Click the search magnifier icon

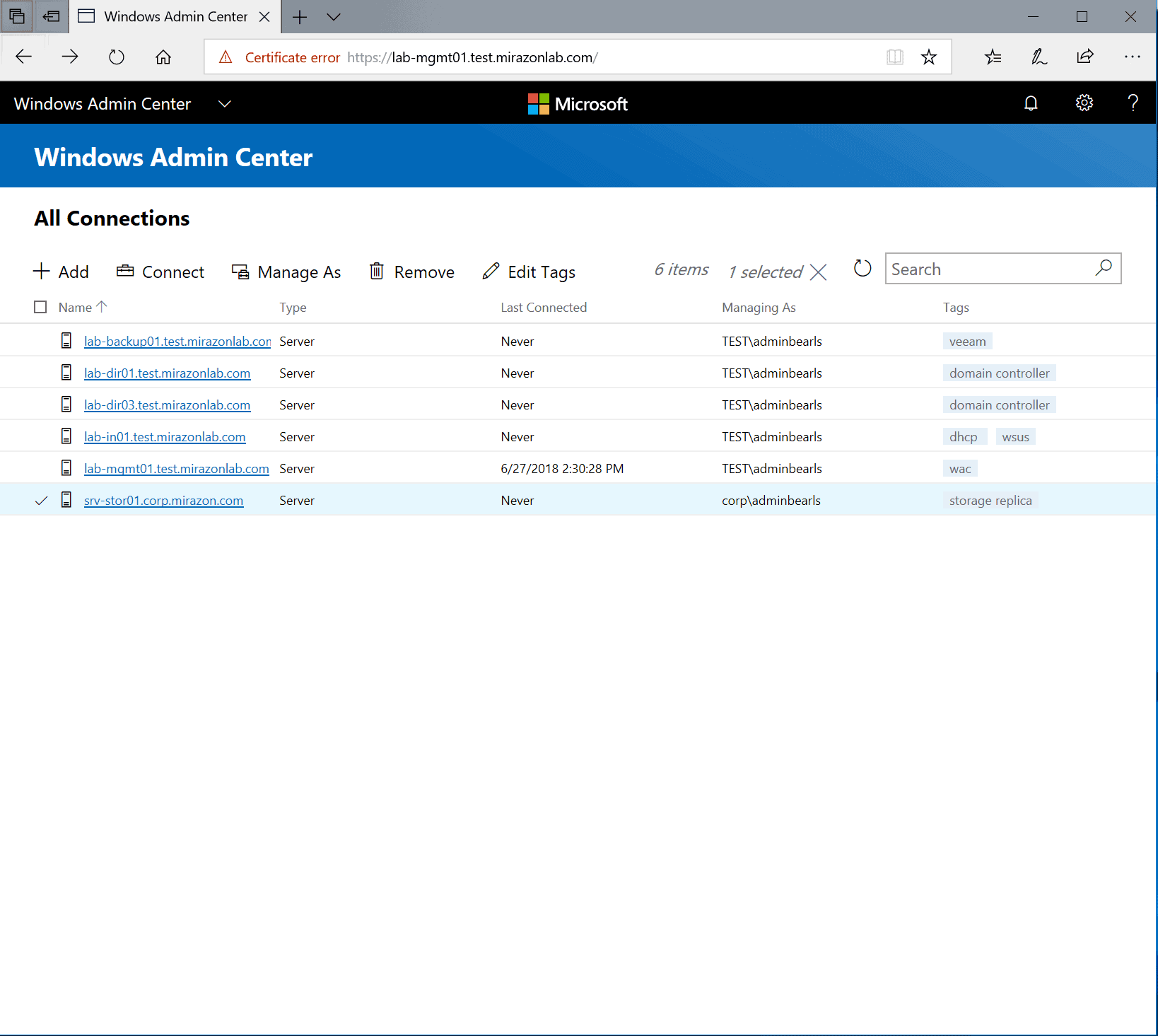click(1103, 268)
